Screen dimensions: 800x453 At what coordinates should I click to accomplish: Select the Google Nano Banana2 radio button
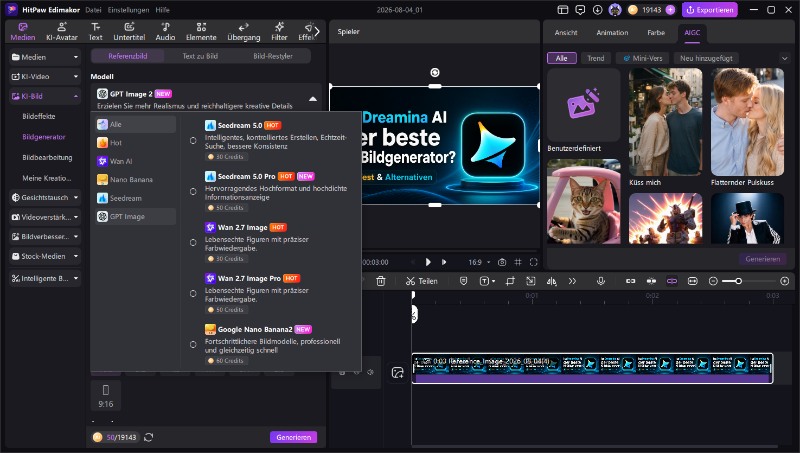point(193,345)
